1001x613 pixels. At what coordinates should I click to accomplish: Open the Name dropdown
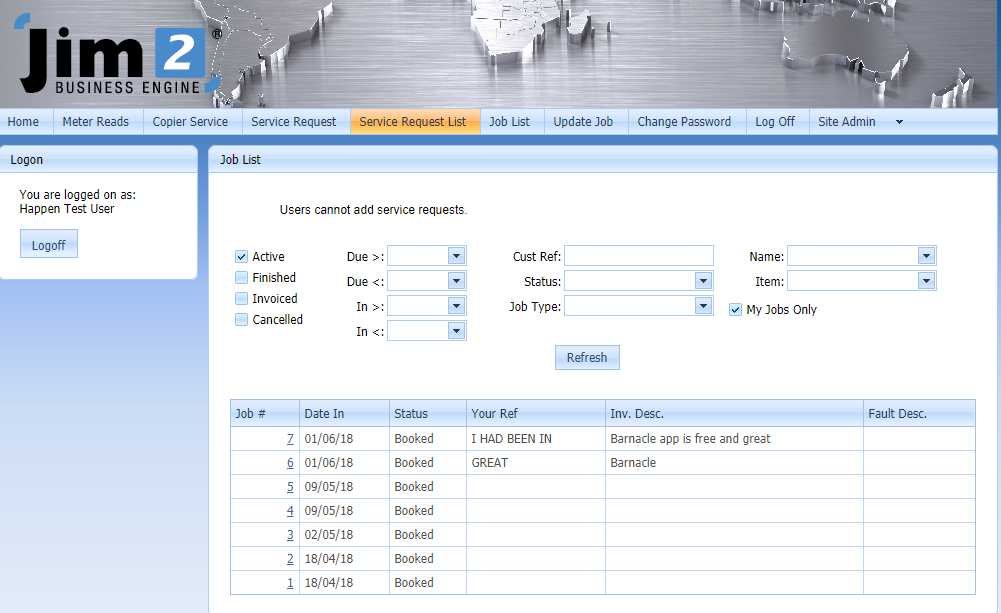pos(926,255)
